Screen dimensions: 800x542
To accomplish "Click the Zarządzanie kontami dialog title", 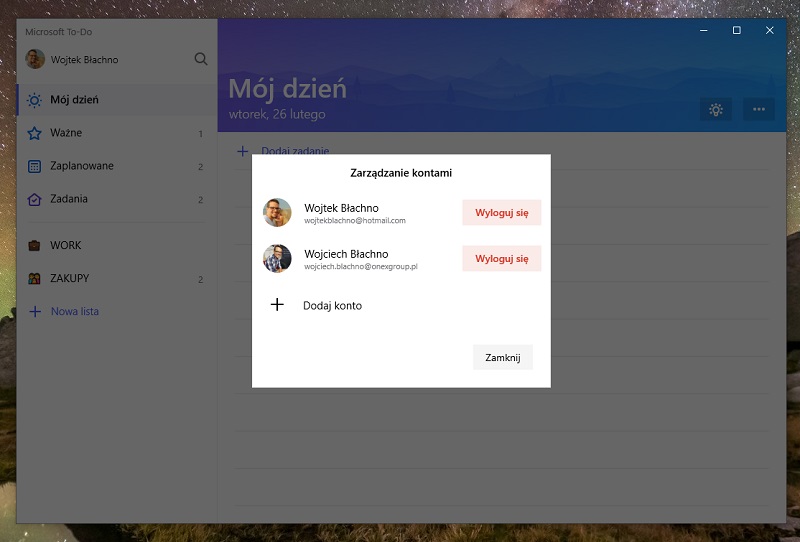I will (401, 173).
